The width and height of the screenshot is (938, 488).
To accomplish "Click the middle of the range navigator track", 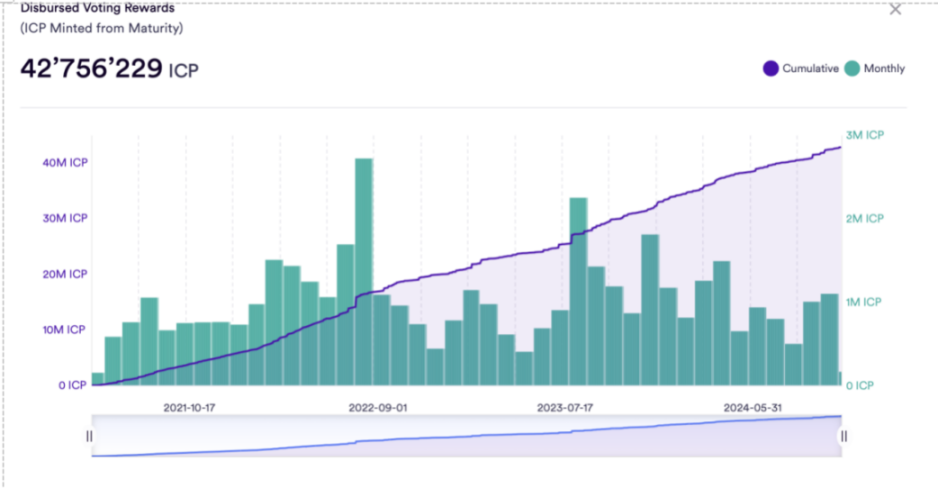I will pyautogui.click(x=467, y=436).
